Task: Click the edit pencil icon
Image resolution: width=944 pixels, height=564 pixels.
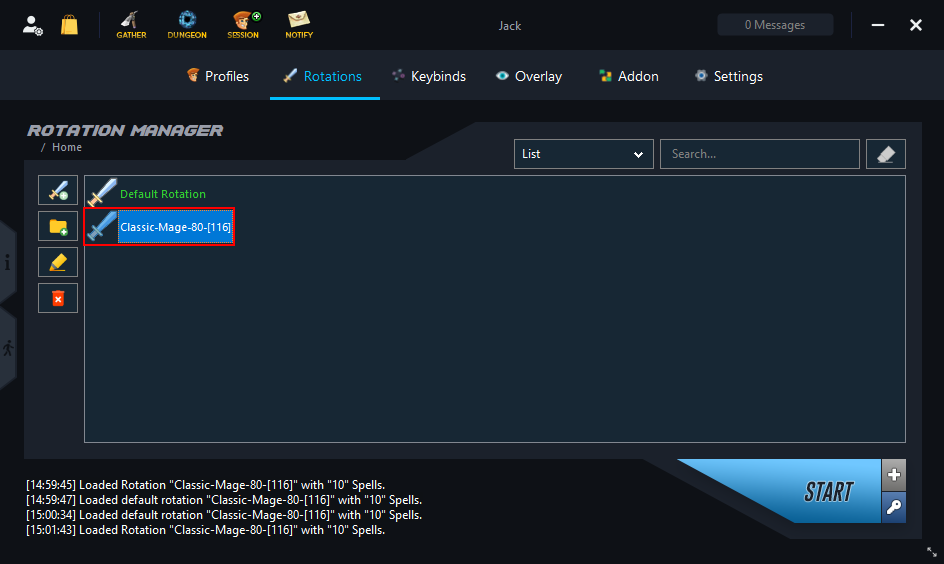Action: (58, 262)
